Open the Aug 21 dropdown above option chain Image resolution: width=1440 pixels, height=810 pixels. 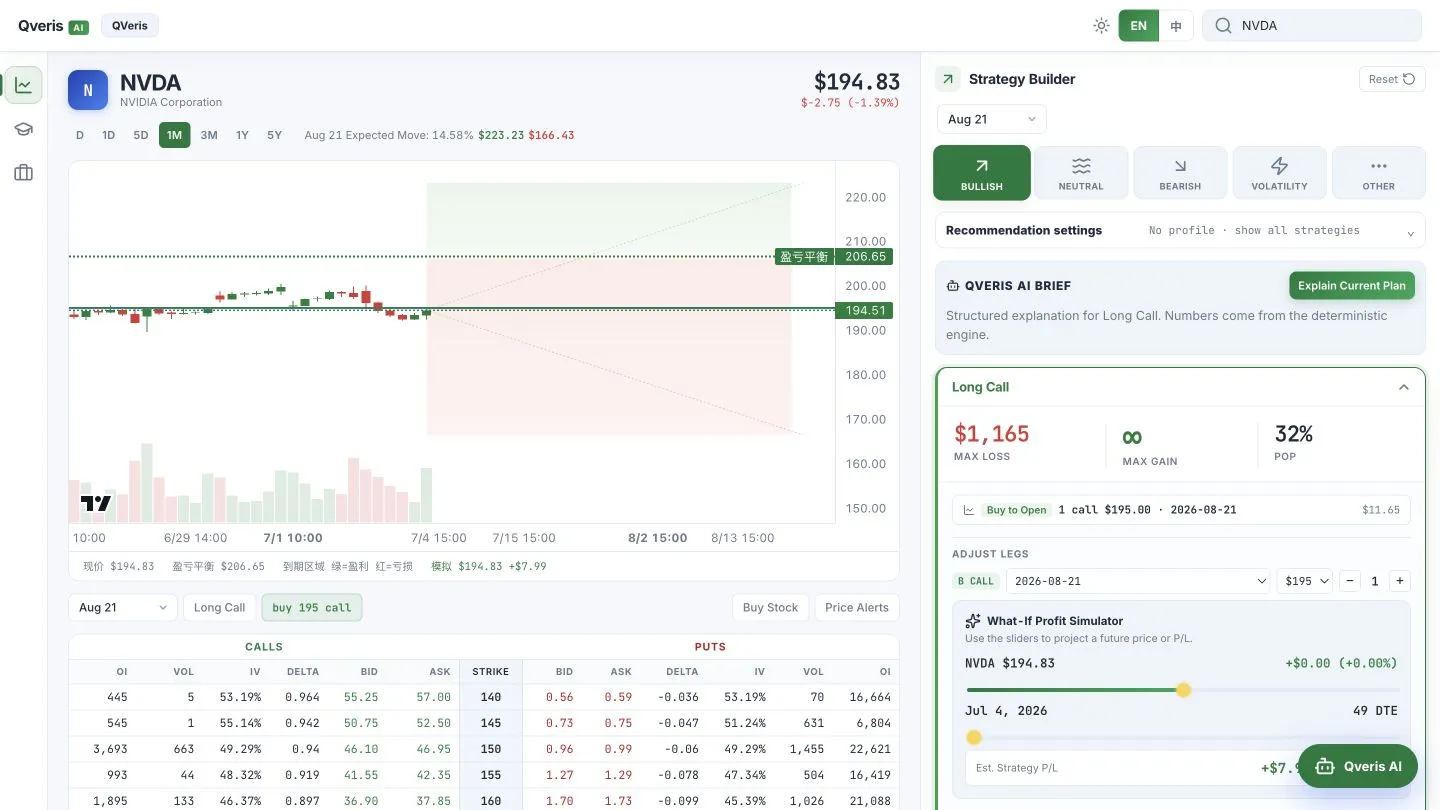(x=122, y=607)
